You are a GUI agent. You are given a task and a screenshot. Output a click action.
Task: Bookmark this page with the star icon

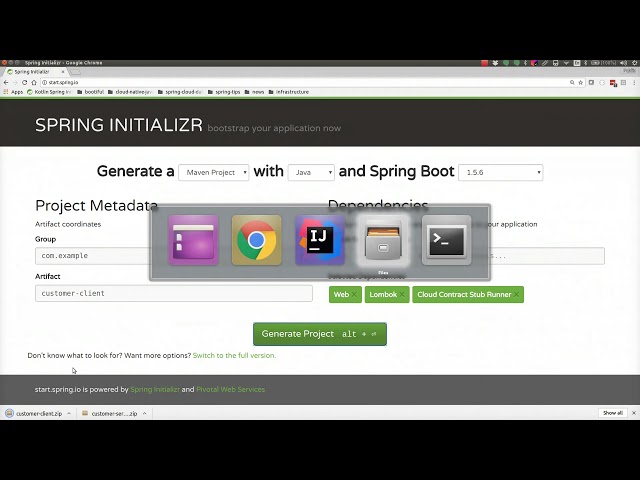point(581,82)
